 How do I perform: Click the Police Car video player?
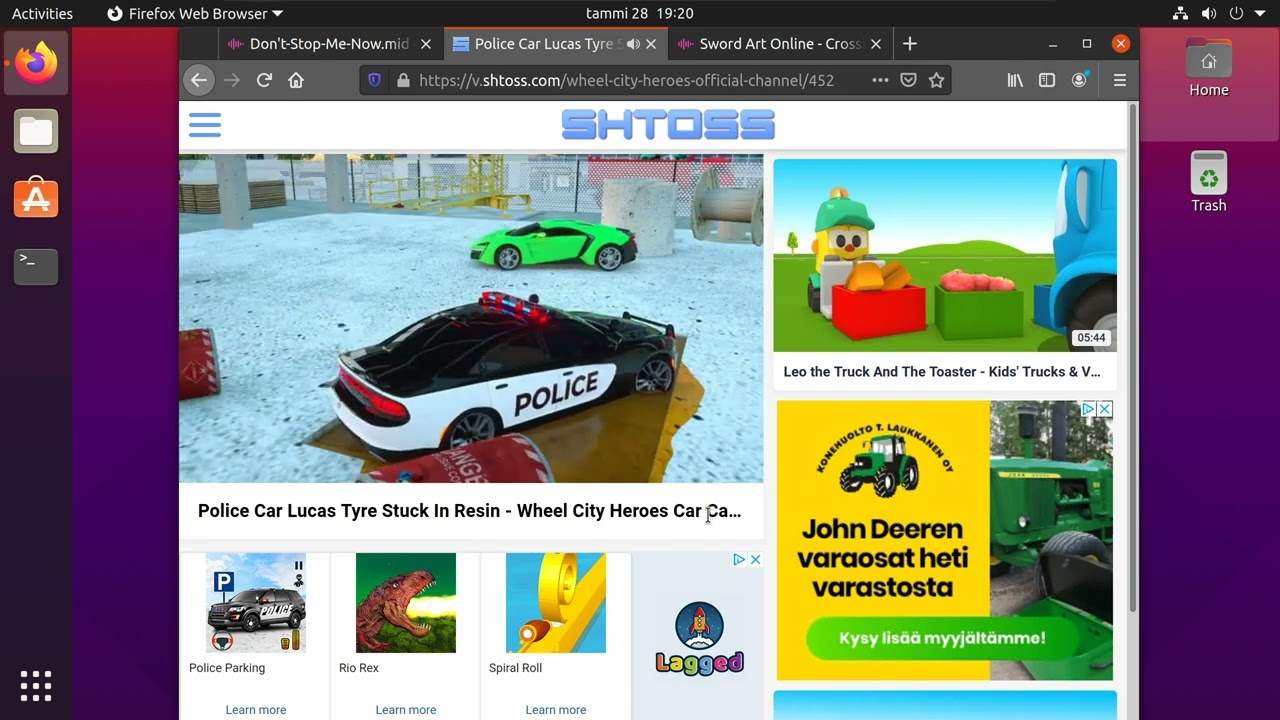coord(471,319)
